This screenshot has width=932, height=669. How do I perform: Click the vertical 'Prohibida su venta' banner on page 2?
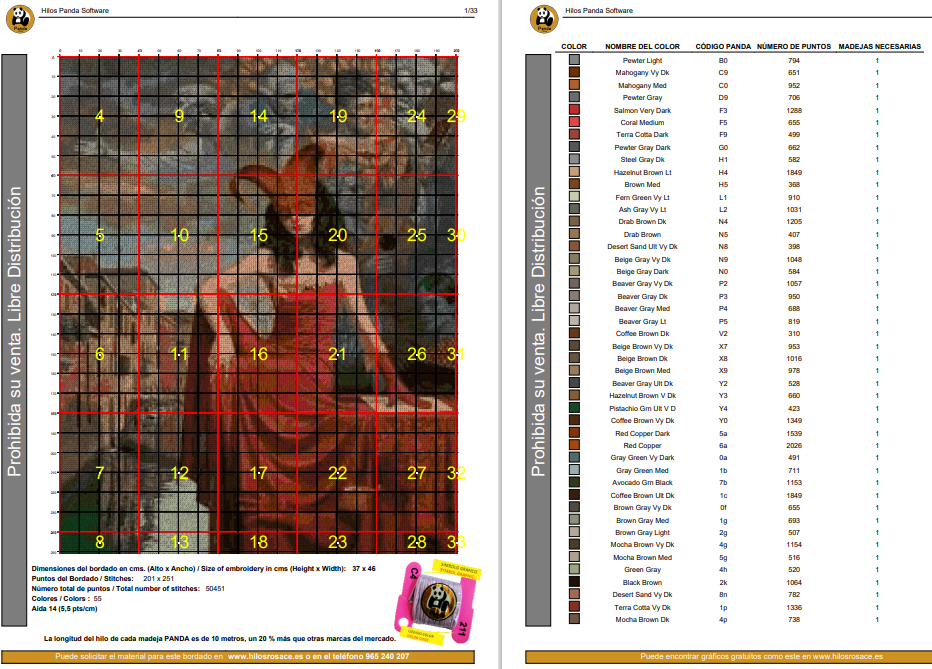(538, 340)
